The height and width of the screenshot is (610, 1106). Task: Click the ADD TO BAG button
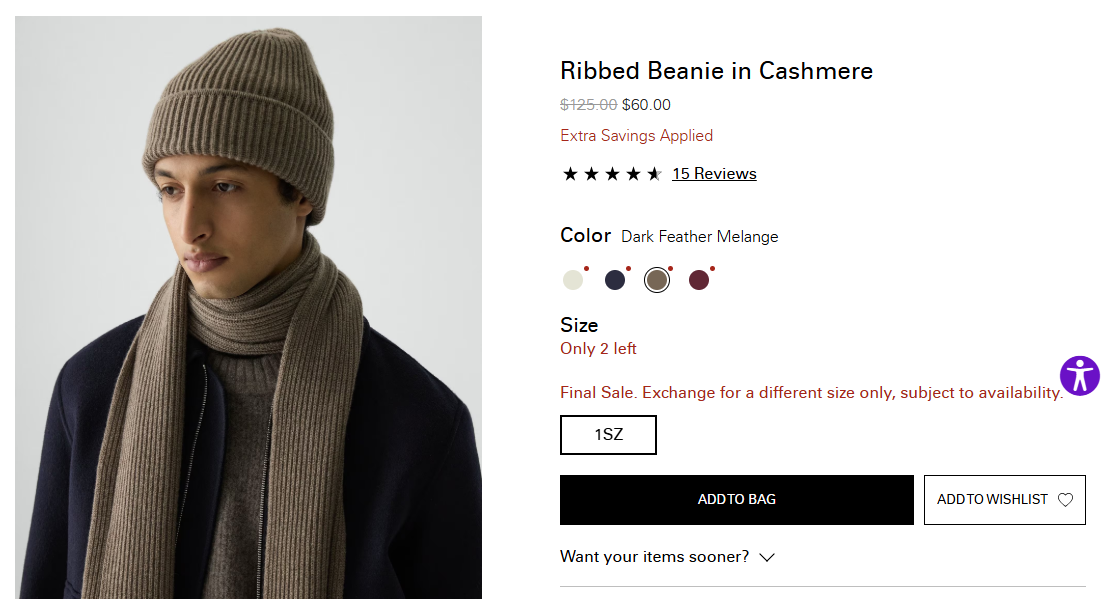736,500
